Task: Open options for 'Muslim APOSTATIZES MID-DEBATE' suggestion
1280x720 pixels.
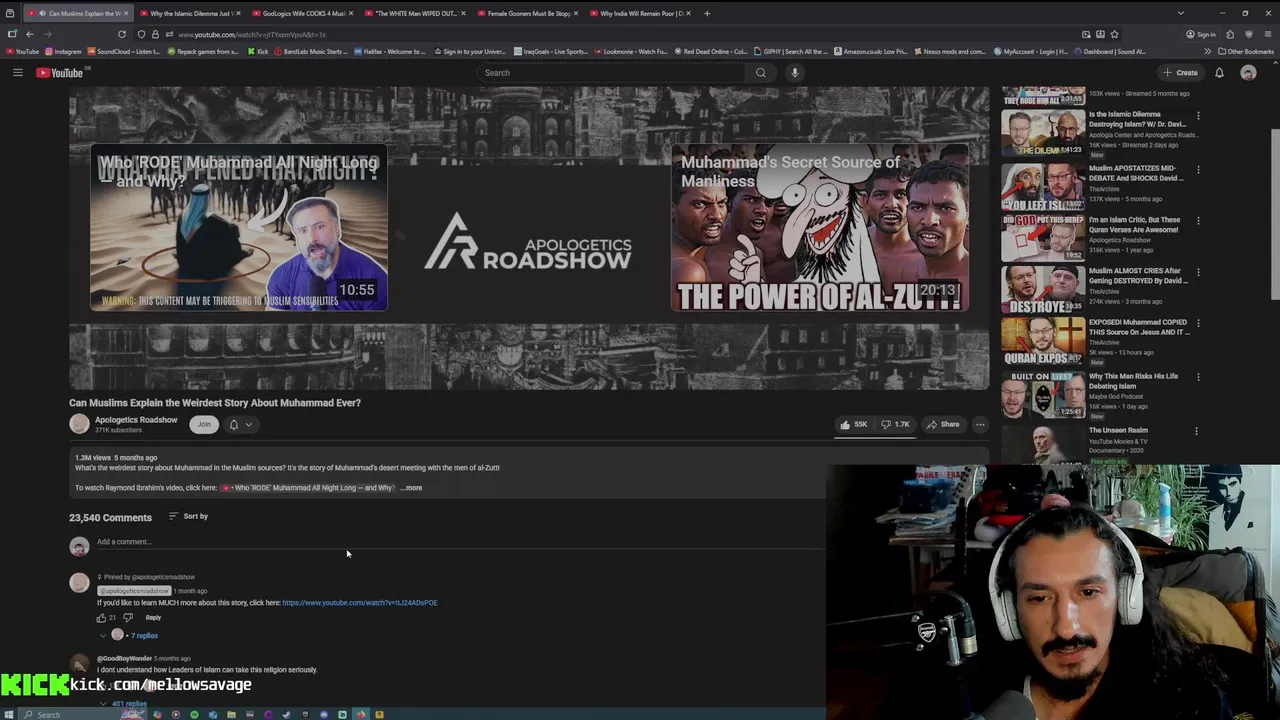Action: (1198, 169)
